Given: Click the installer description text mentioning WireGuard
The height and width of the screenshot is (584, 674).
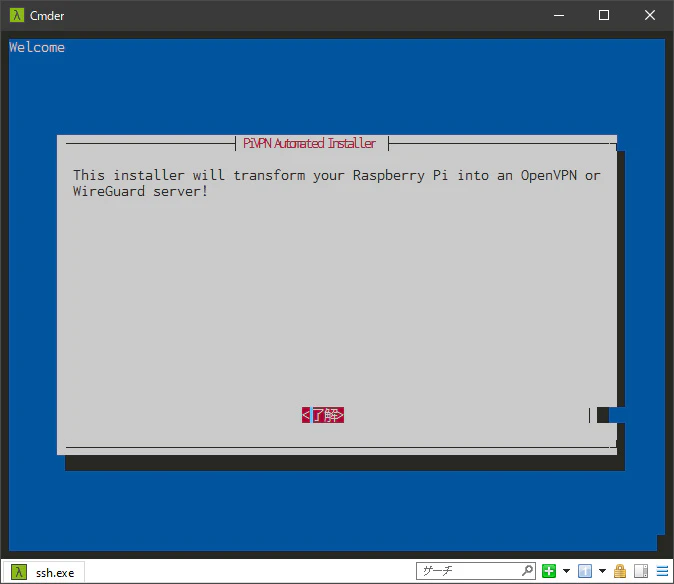Looking at the screenshot, I should click(336, 183).
